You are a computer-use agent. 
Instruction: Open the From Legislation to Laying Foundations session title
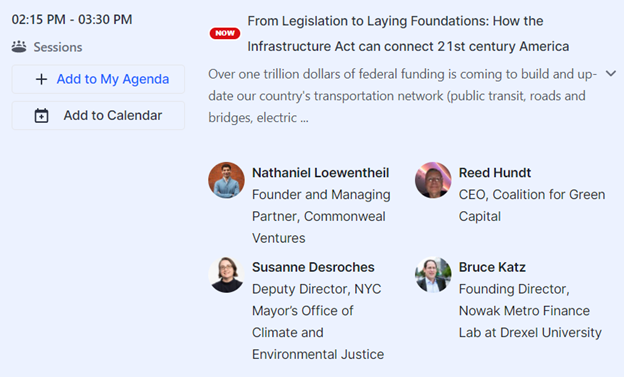click(x=408, y=33)
